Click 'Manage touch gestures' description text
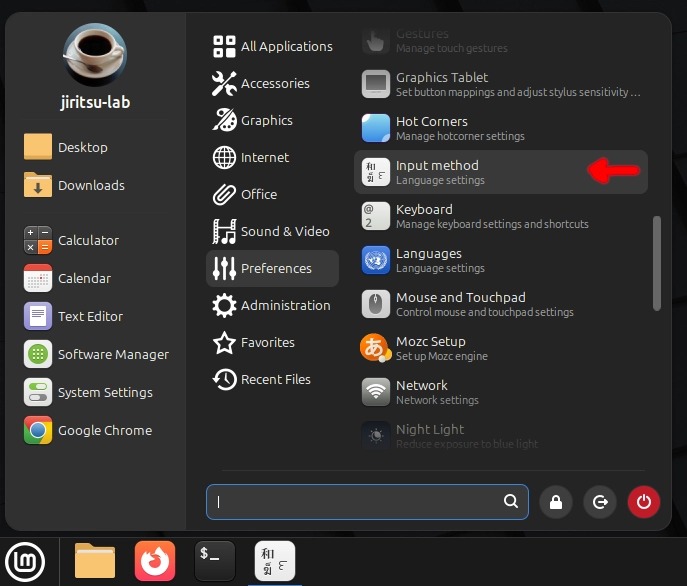687x586 pixels. click(452, 48)
